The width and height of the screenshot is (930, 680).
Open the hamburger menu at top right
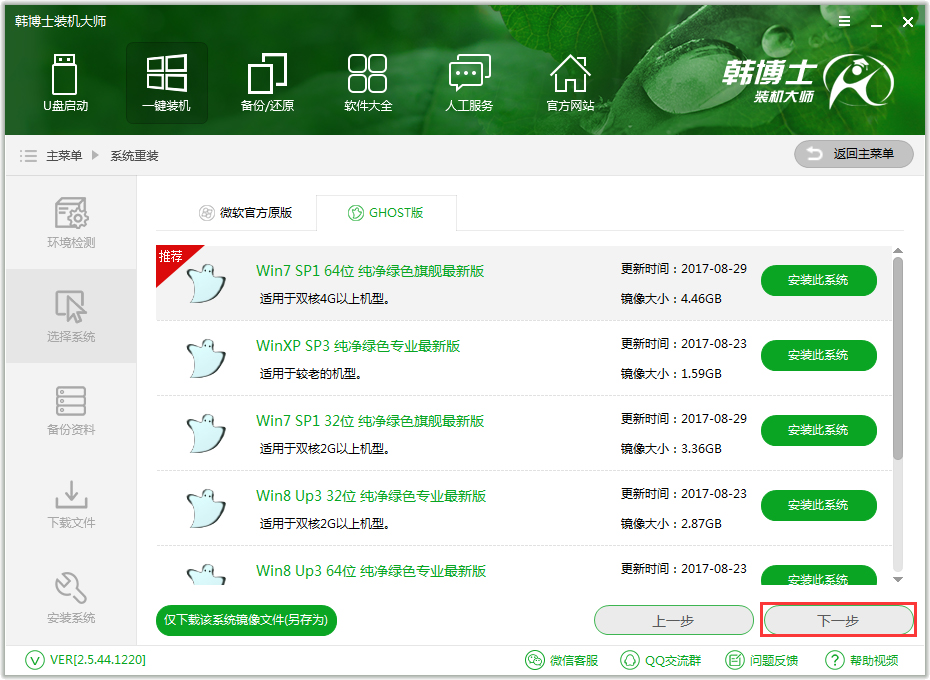tap(844, 21)
